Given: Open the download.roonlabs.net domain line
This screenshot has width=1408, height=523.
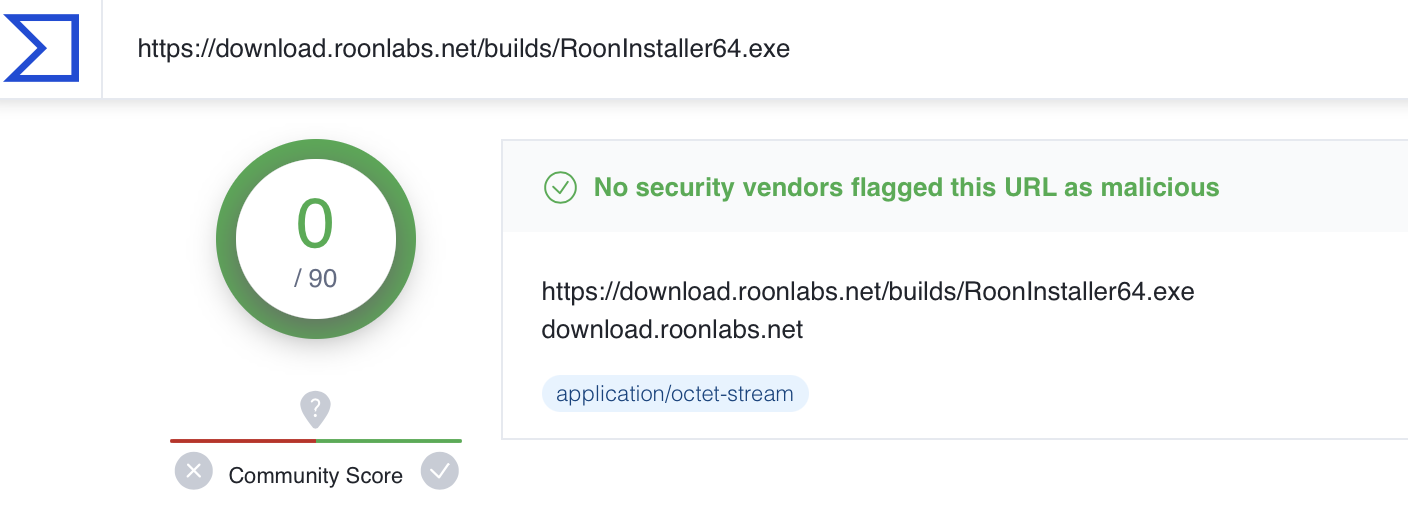Looking at the screenshot, I should [x=672, y=329].
